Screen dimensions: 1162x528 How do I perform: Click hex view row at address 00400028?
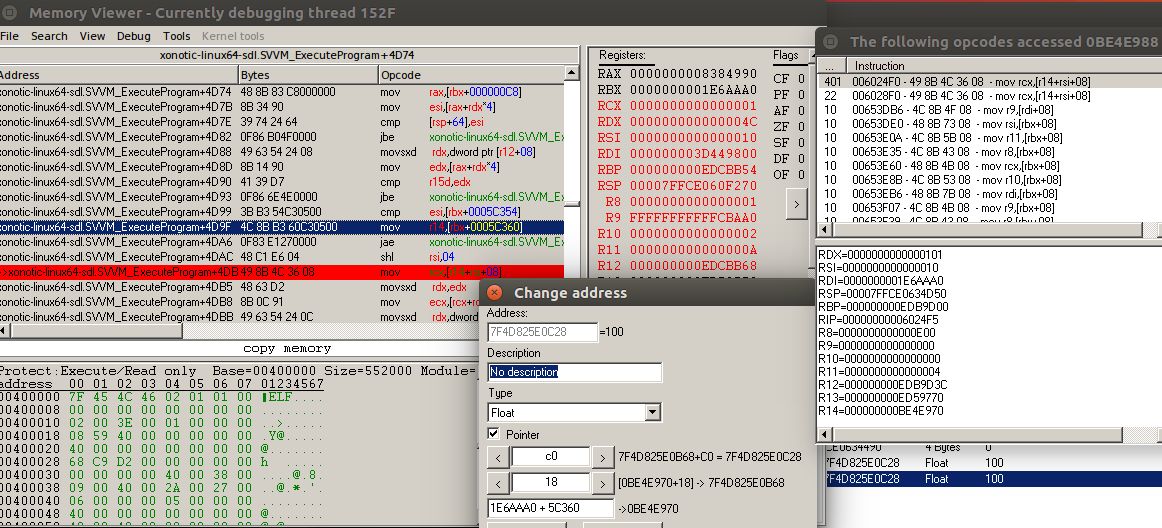pos(162,461)
